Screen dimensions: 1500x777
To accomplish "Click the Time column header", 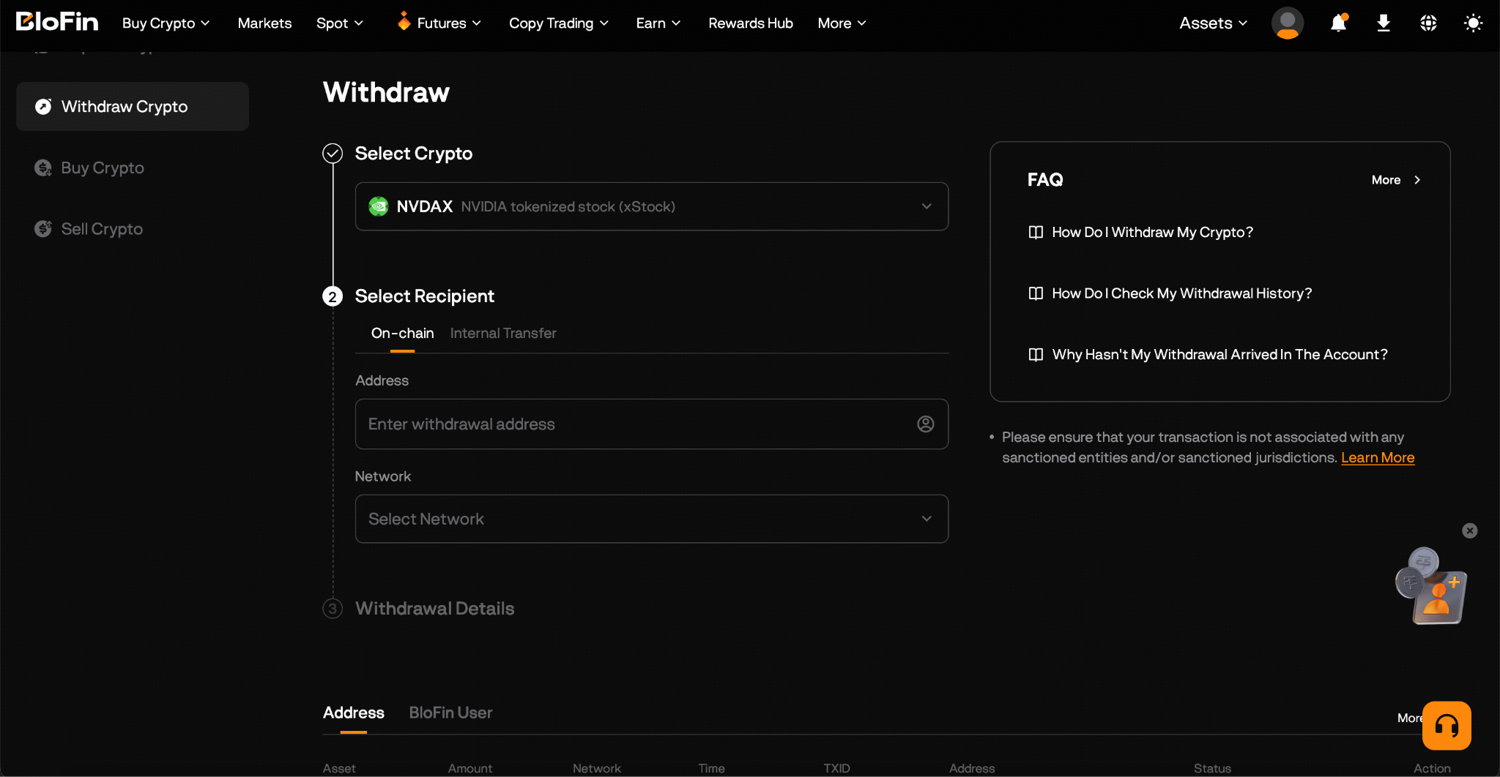I will (711, 768).
